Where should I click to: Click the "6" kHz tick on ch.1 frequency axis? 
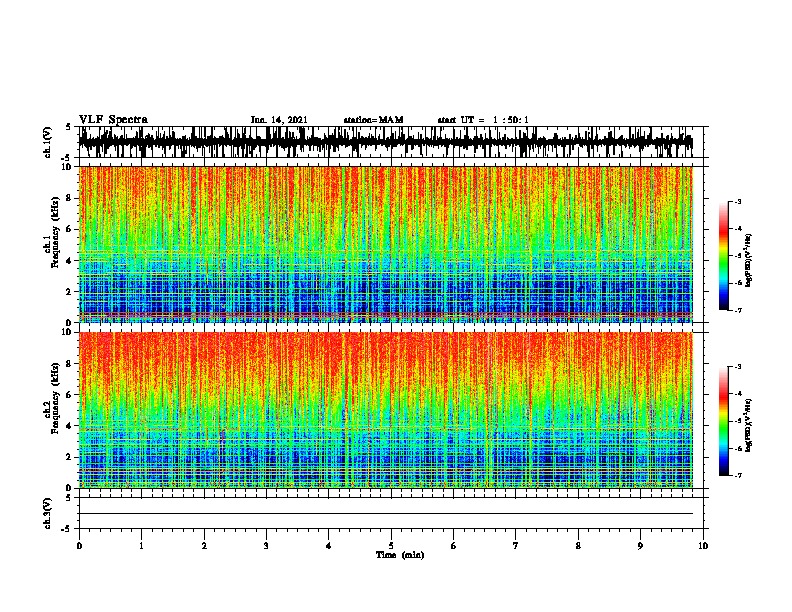point(70,229)
